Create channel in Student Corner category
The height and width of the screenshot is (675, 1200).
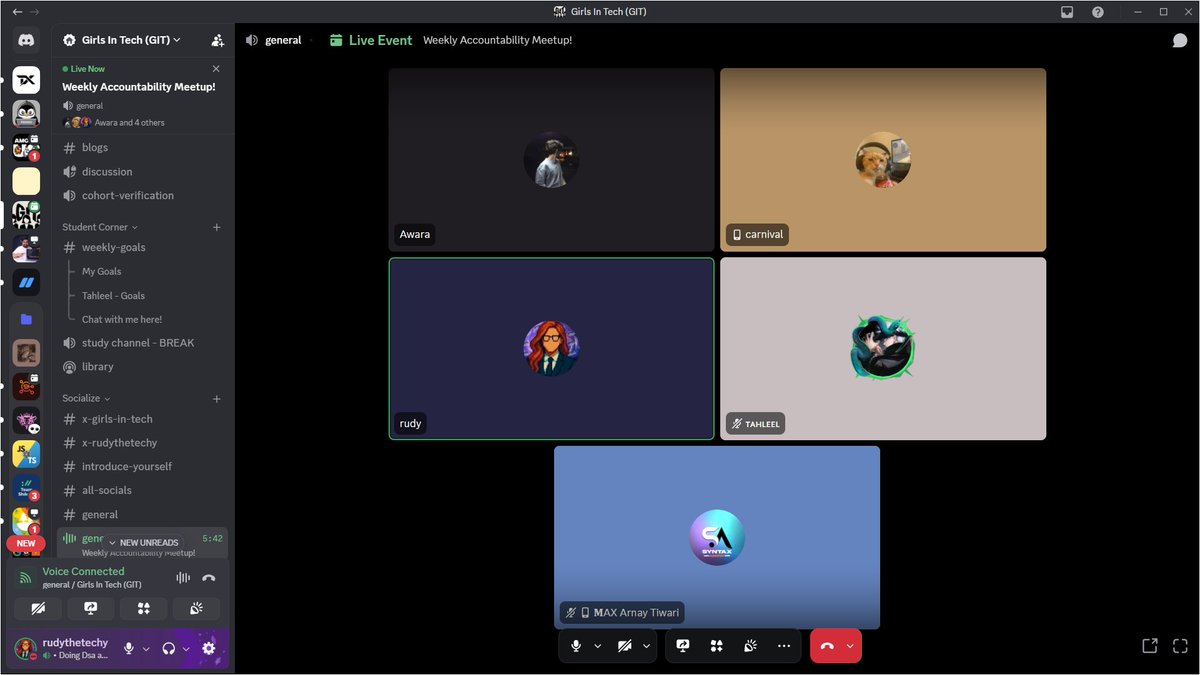[x=217, y=227]
